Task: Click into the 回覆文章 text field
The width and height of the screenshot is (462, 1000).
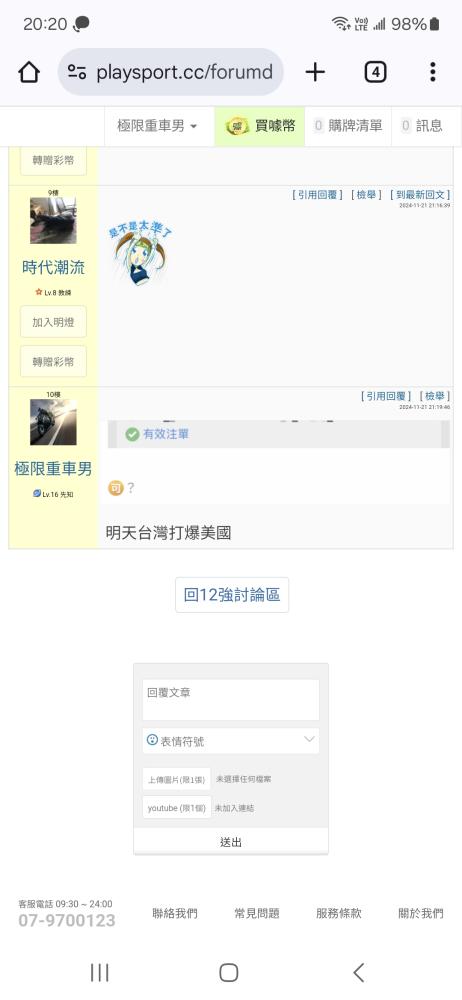Action: (231, 700)
